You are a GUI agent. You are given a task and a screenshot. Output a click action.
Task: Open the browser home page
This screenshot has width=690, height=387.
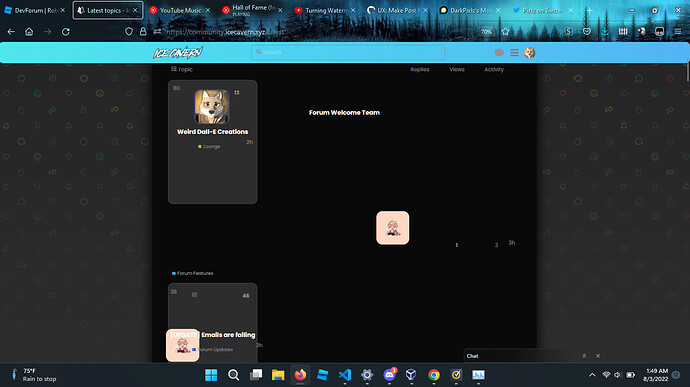click(x=29, y=32)
